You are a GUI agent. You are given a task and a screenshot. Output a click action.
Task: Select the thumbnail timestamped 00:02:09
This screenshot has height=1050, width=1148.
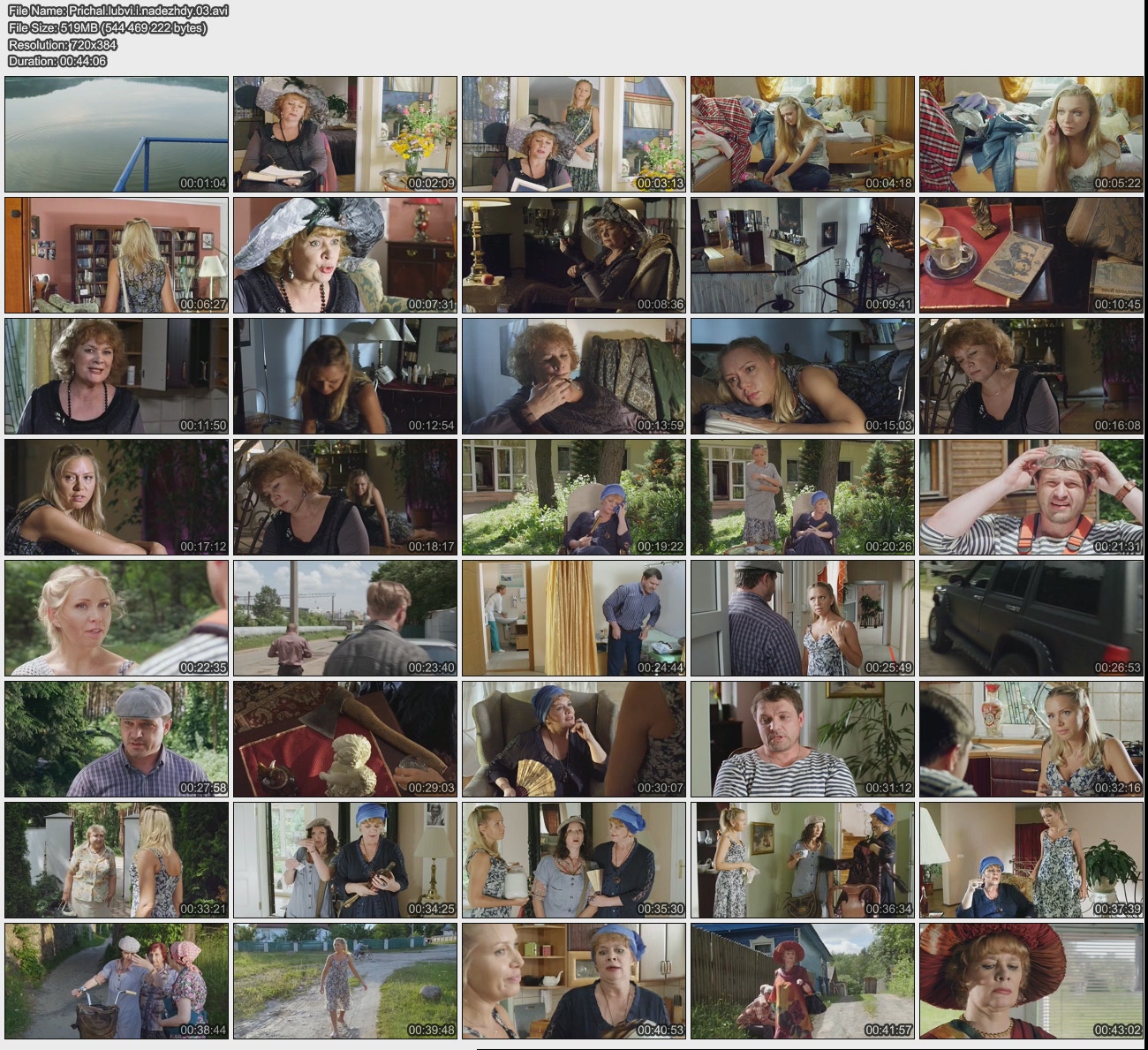coord(344,134)
